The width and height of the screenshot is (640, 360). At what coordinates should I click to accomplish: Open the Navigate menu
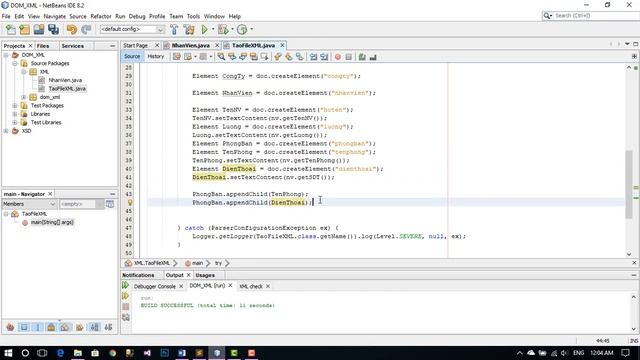coord(55,16)
